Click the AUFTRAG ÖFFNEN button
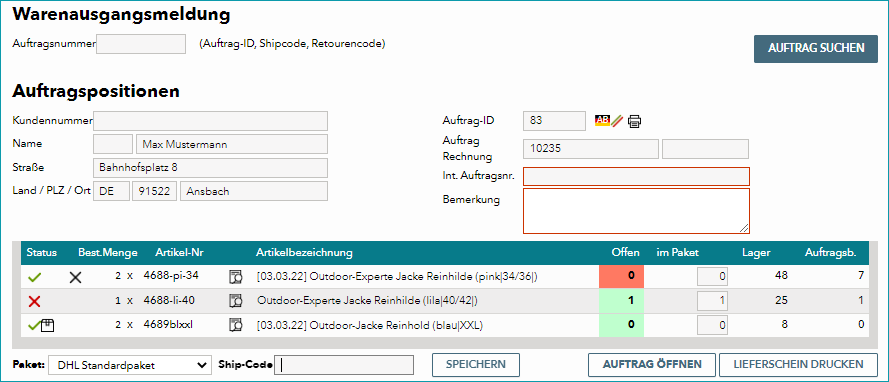 click(x=652, y=364)
